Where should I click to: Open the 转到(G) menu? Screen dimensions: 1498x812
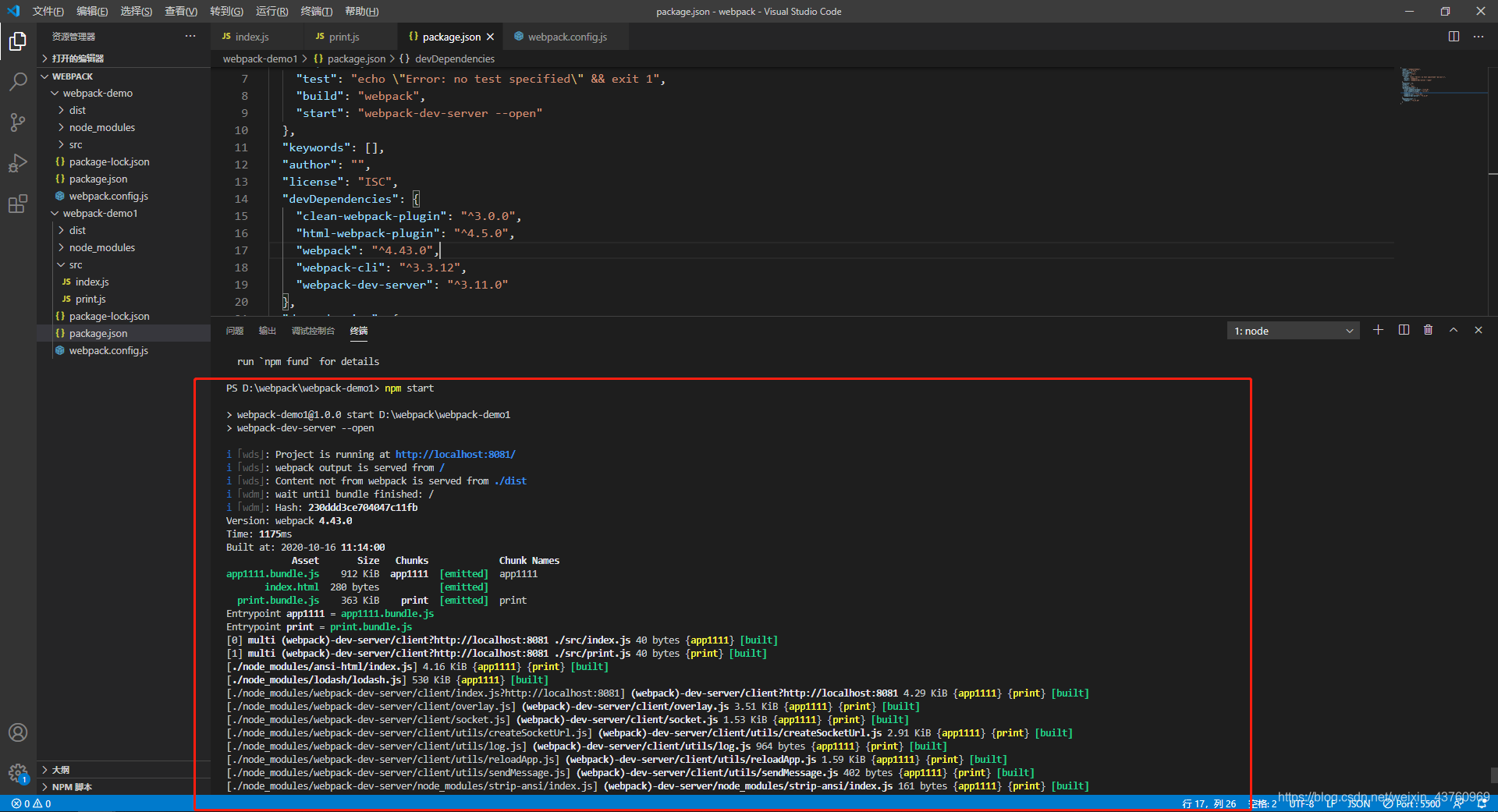click(226, 11)
